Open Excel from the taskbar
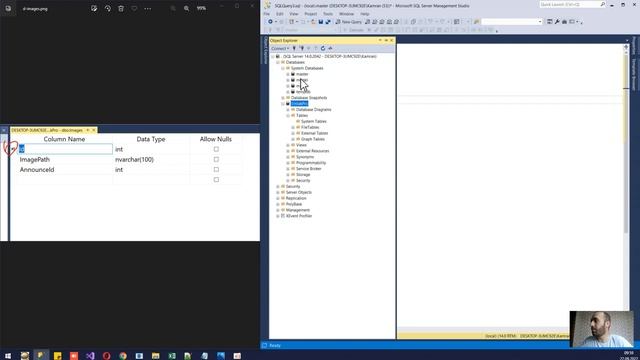 pyautogui.click(x=172, y=356)
